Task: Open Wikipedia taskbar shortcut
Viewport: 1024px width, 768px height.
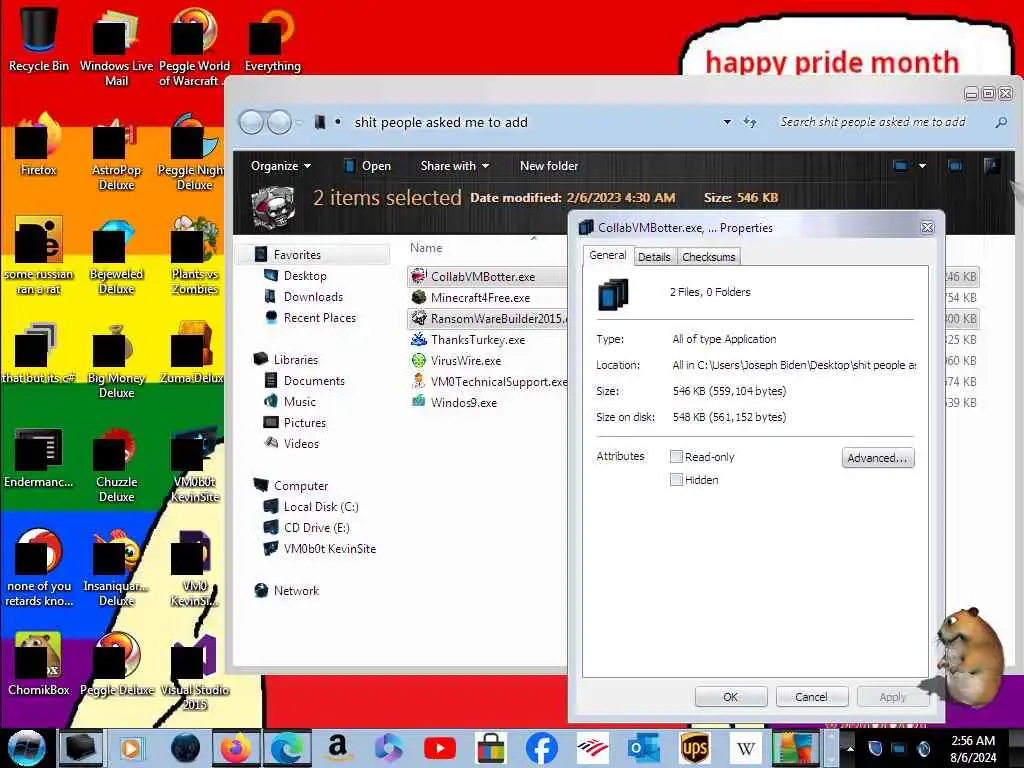Action: 745,748
